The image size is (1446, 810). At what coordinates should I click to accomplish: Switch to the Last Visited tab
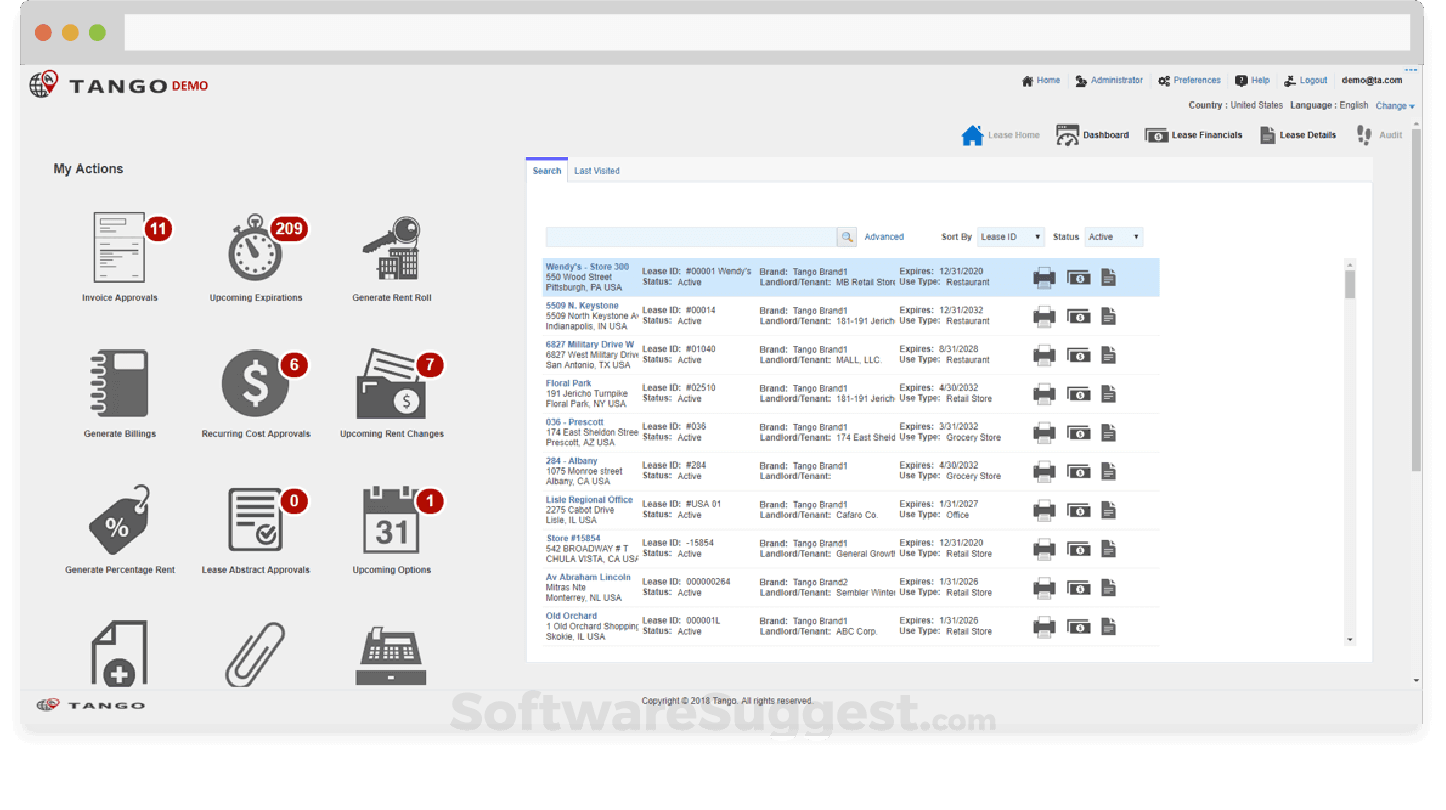point(597,170)
